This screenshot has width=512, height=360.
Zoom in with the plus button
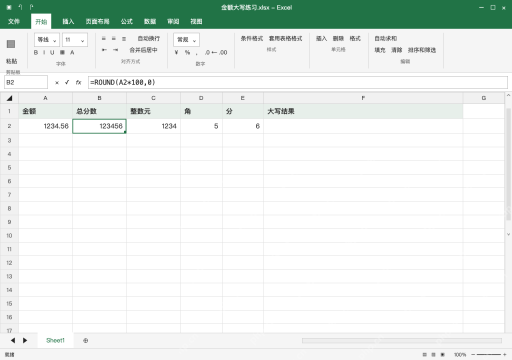(505, 355)
